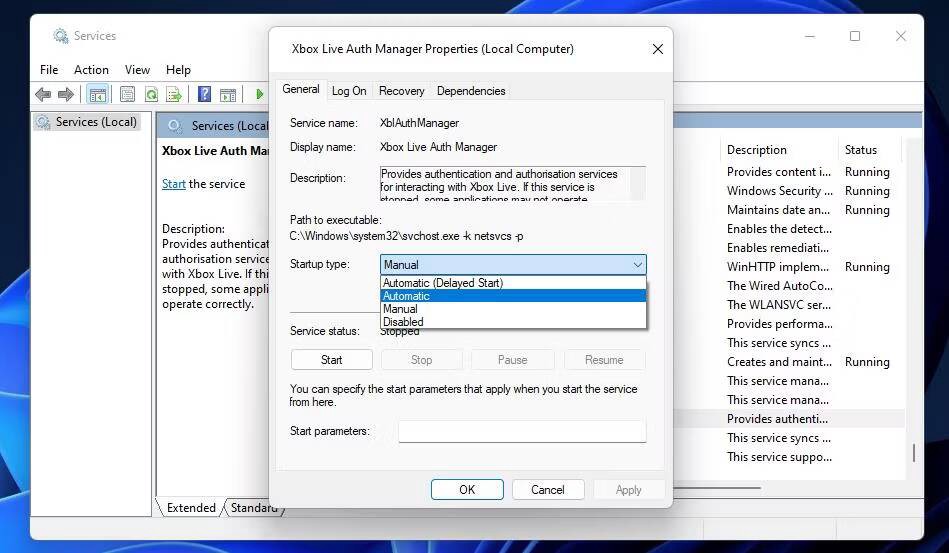Select the 'Enables remediati...' service row

pos(778,248)
